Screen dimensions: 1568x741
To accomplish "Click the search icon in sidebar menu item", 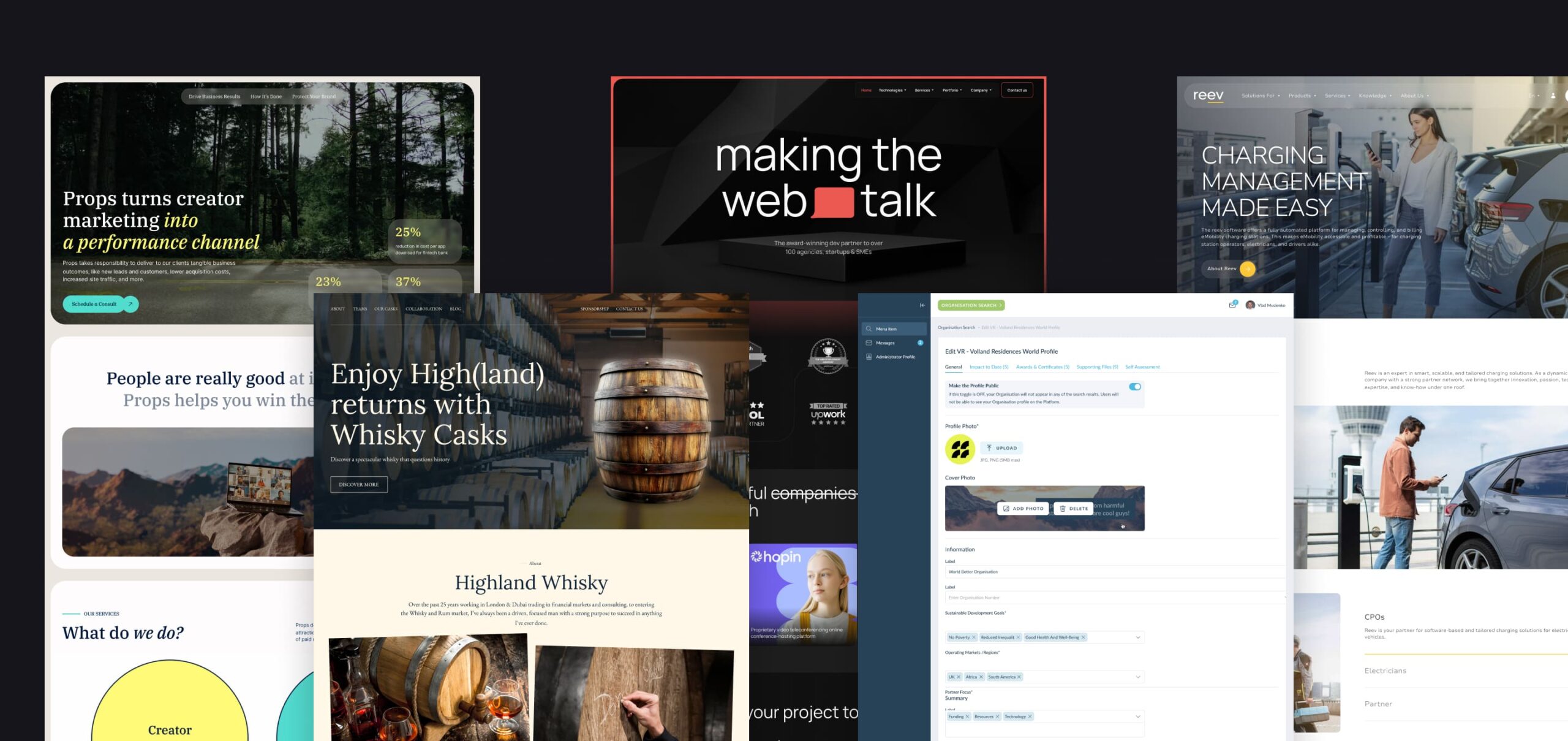I will click(869, 329).
